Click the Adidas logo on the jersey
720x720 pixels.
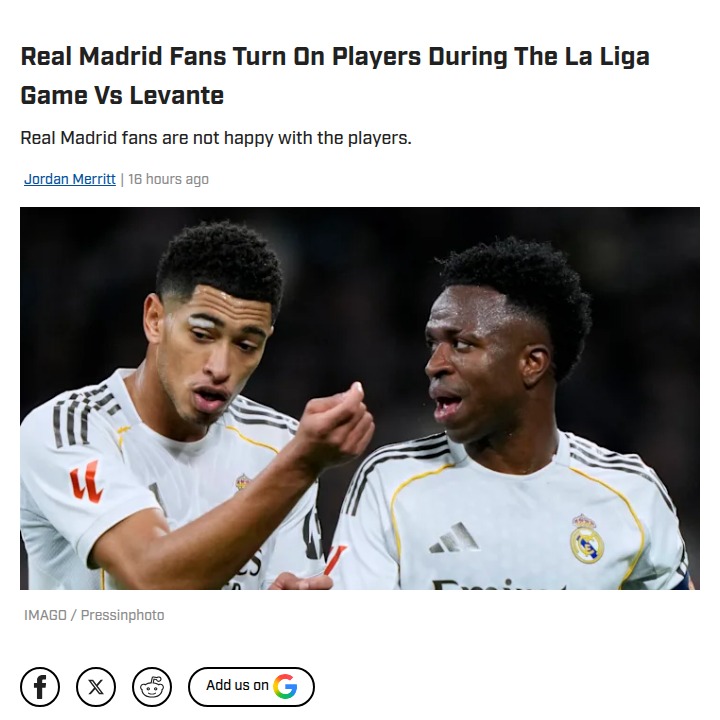coord(454,537)
